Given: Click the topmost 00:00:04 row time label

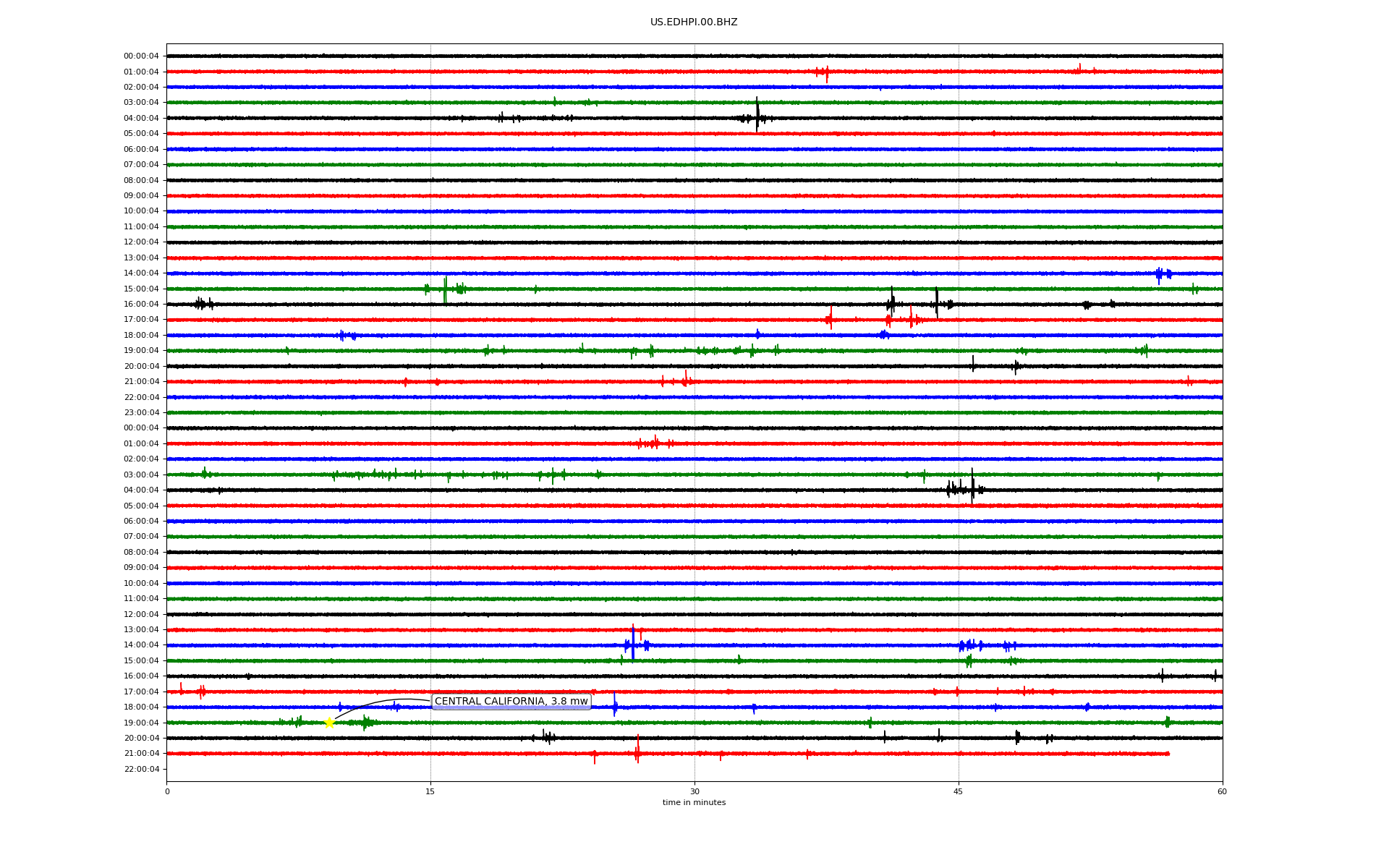Looking at the screenshot, I should [x=141, y=56].
